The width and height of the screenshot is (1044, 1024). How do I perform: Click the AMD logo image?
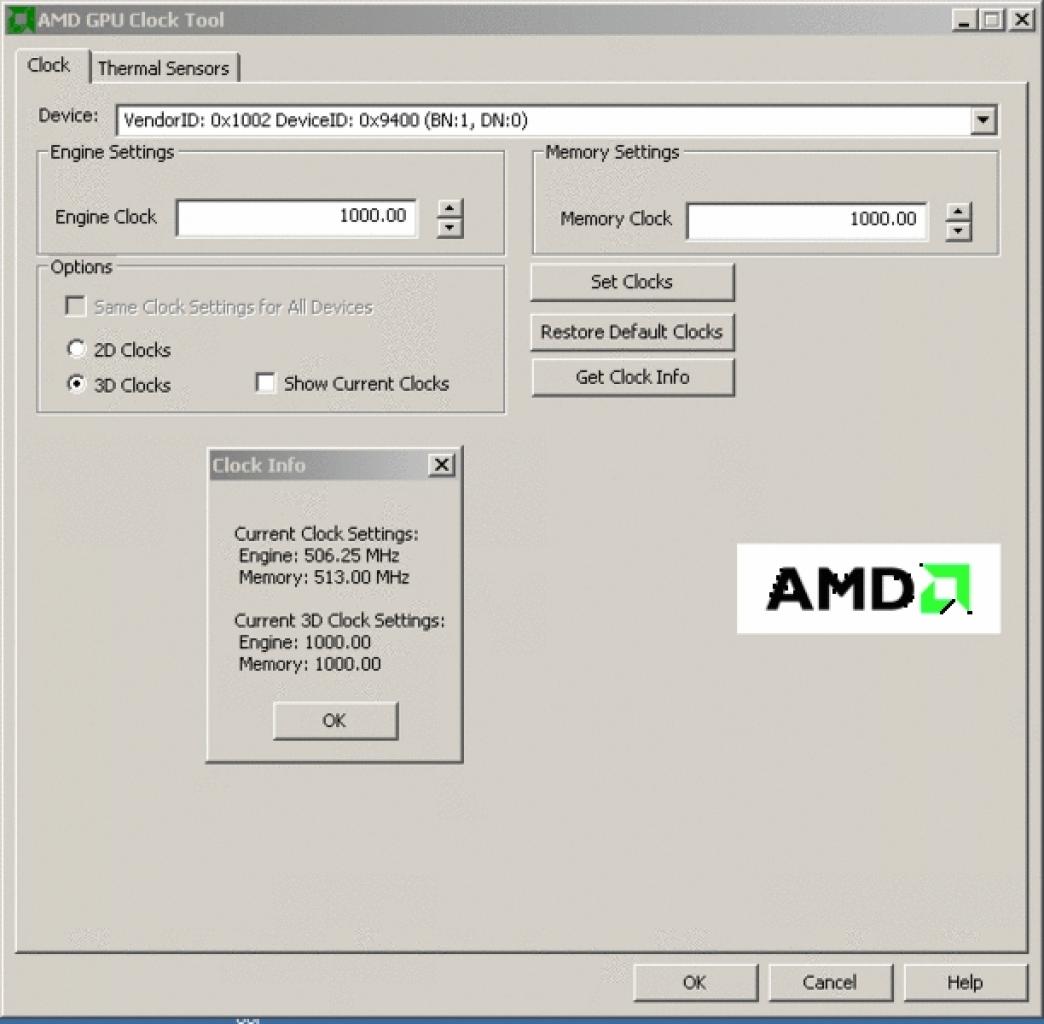(868, 589)
